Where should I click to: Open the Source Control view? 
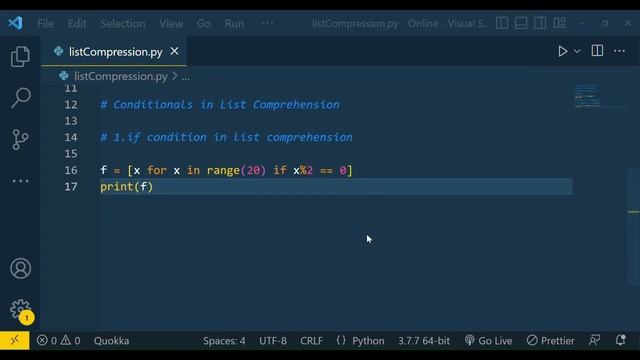pos(20,140)
